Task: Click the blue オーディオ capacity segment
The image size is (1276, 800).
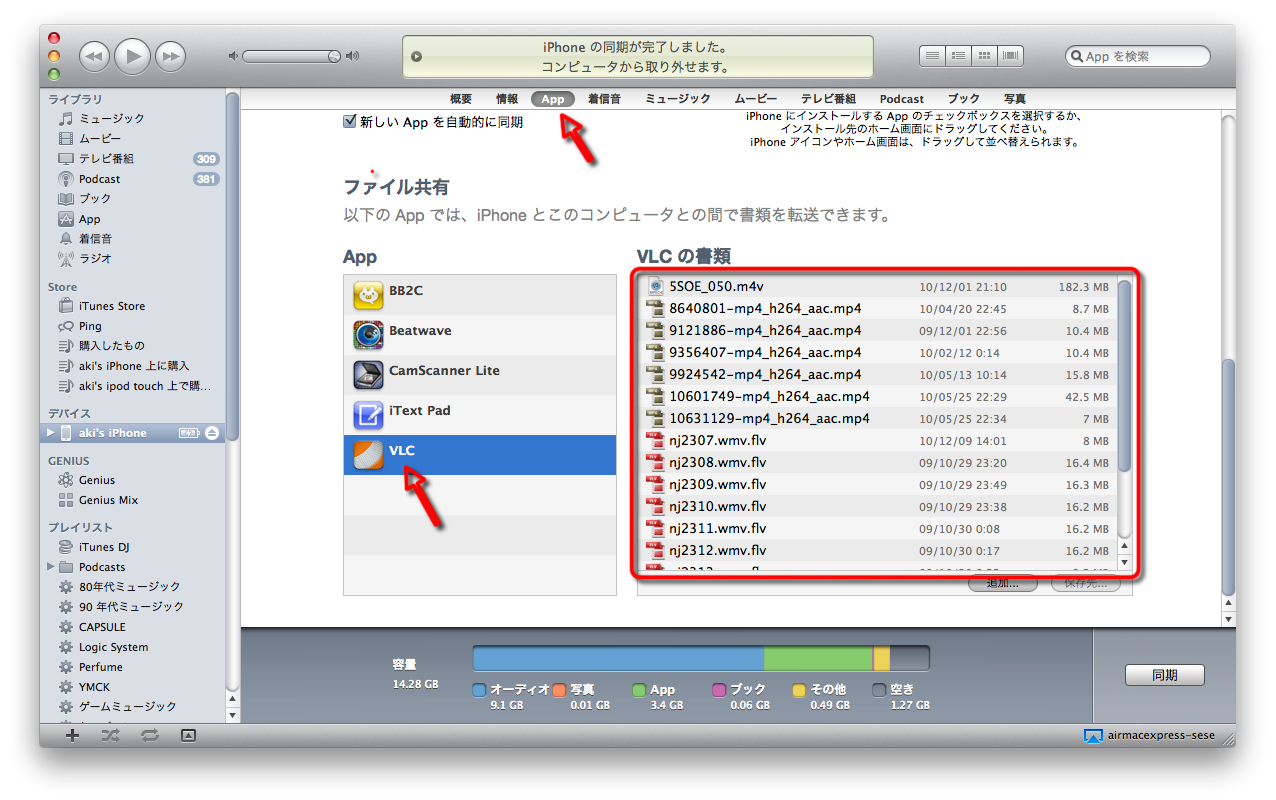Action: click(618, 658)
